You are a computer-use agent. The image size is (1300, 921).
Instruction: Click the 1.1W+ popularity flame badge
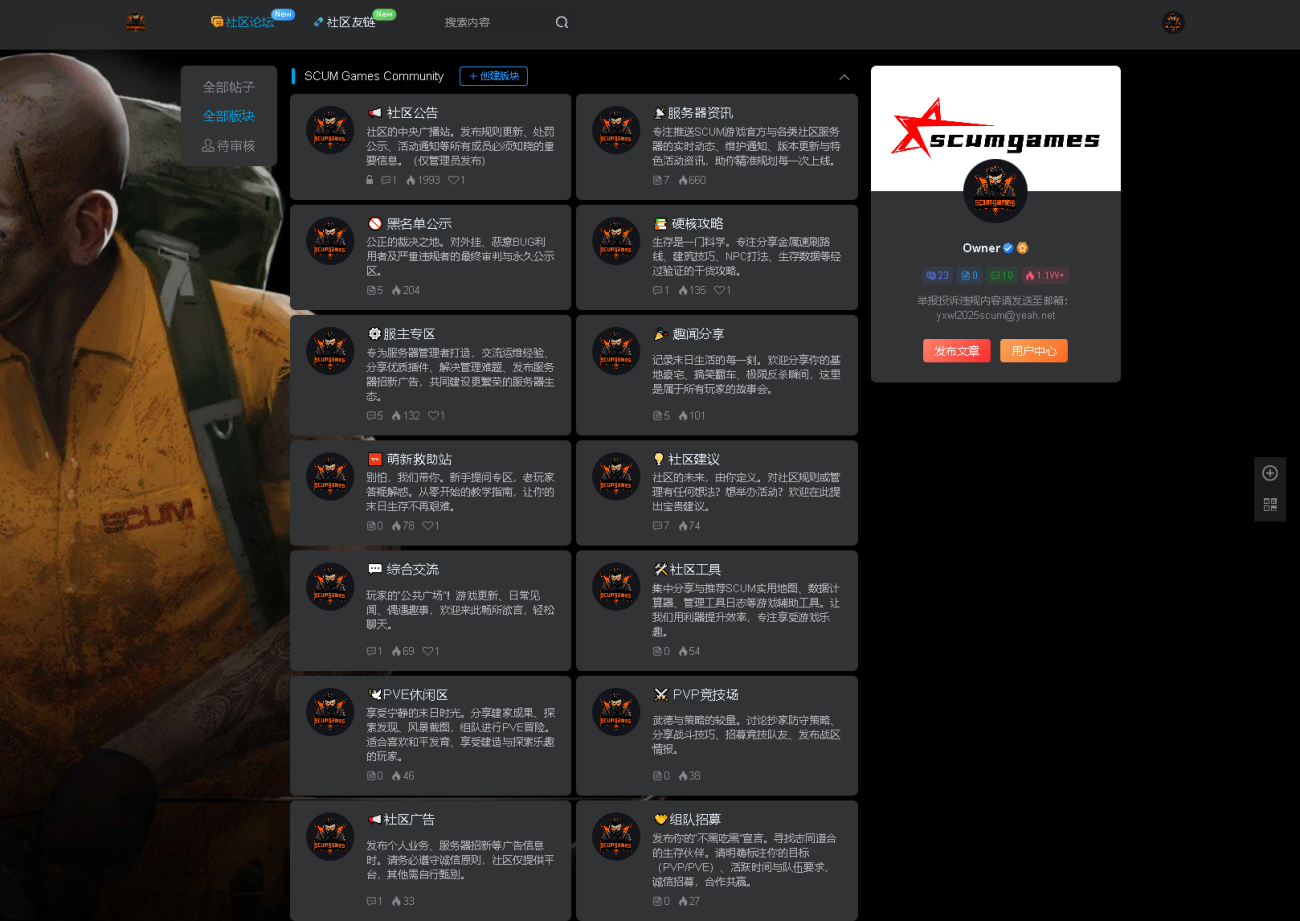click(1045, 275)
